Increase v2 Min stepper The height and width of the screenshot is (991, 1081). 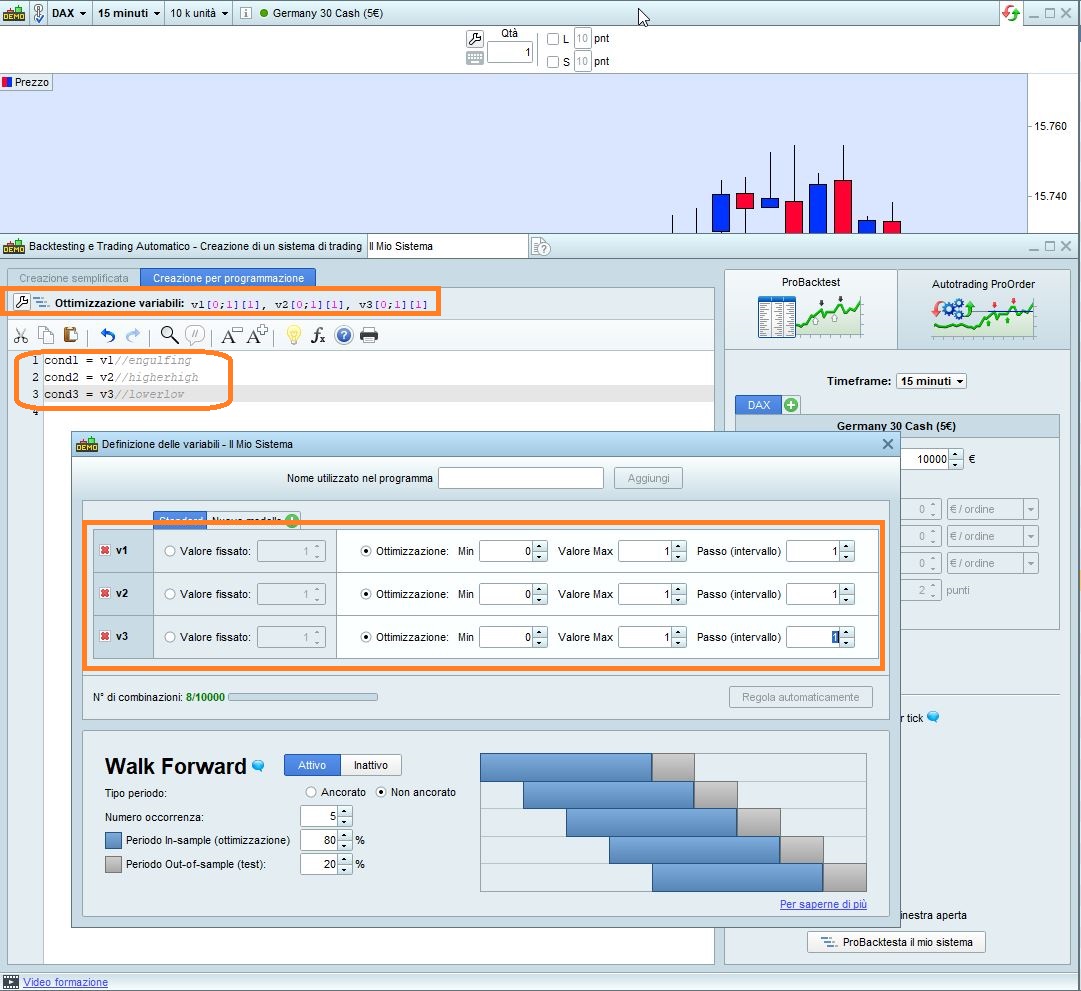coord(540,590)
